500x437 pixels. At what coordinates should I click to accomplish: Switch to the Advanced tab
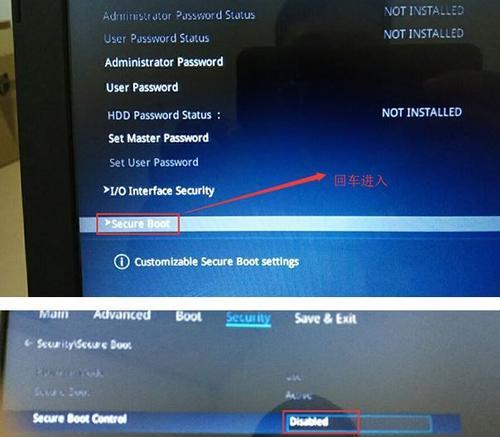(x=122, y=315)
